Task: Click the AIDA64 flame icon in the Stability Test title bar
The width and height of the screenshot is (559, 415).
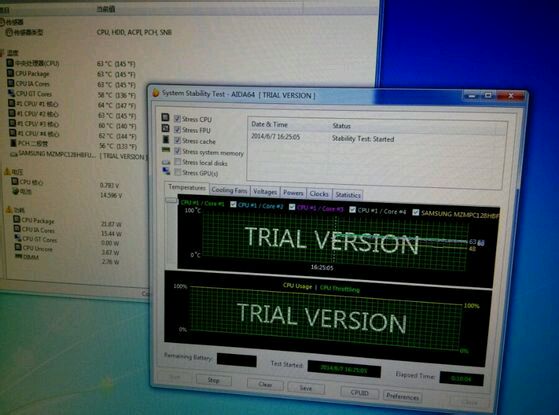Action: pyautogui.click(x=155, y=93)
